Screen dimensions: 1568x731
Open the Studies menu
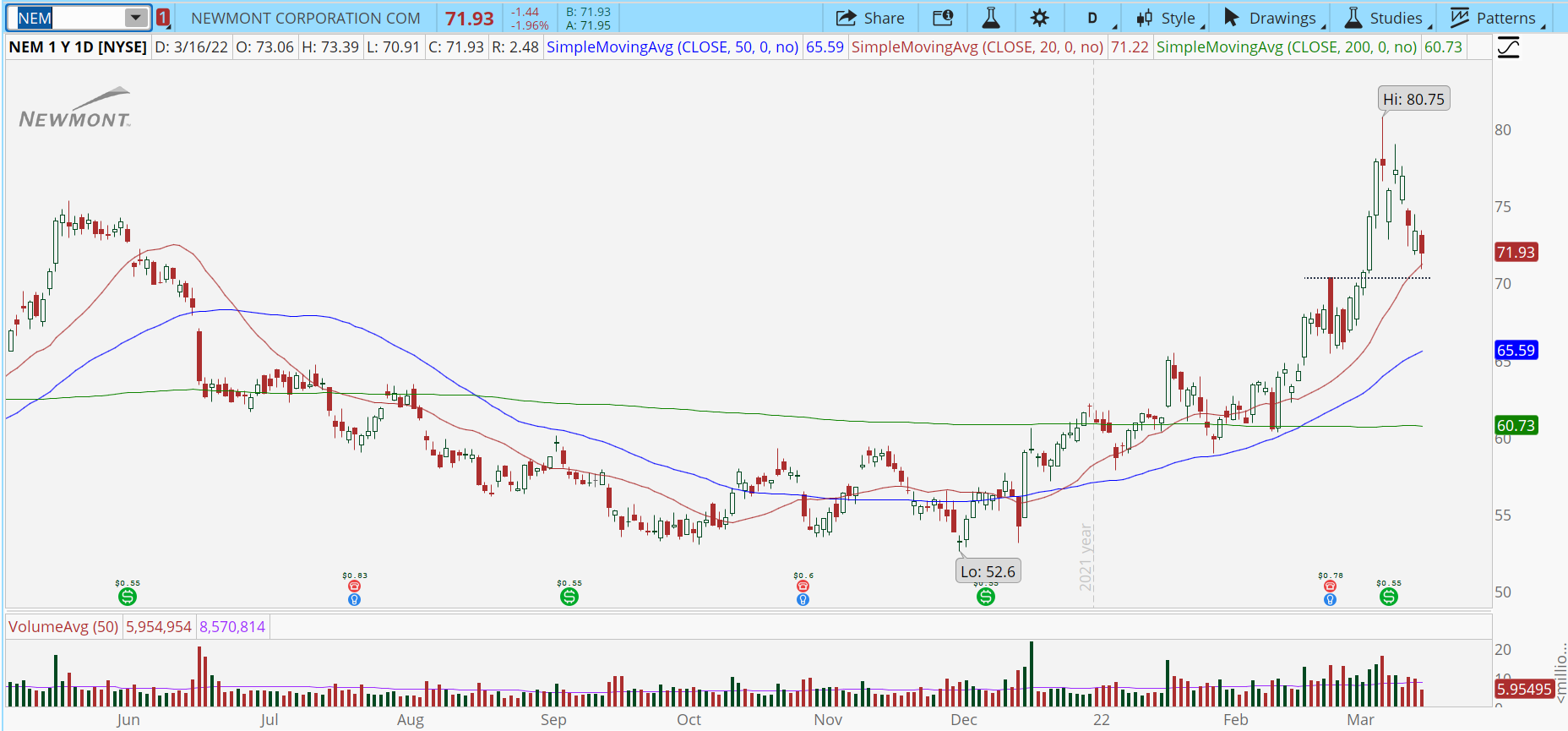[x=1386, y=18]
